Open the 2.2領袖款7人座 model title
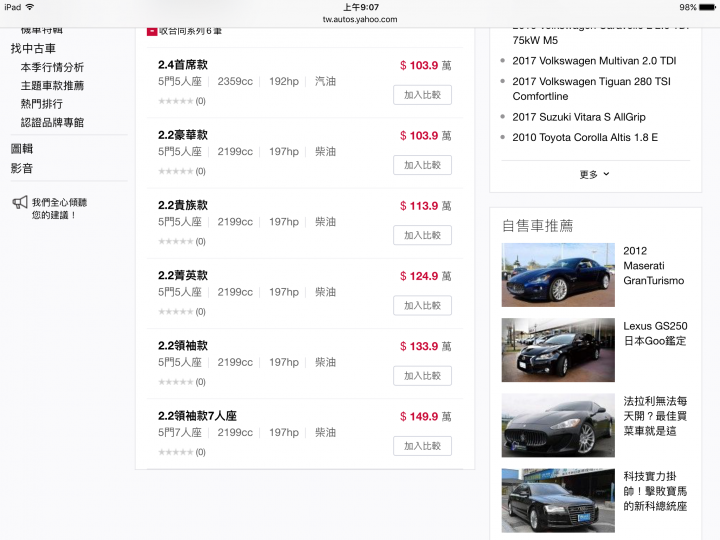720x540 pixels. (197, 416)
